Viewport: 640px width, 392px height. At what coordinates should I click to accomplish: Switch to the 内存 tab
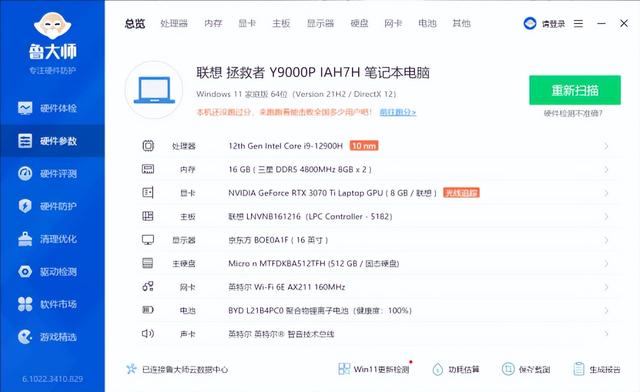coord(213,24)
